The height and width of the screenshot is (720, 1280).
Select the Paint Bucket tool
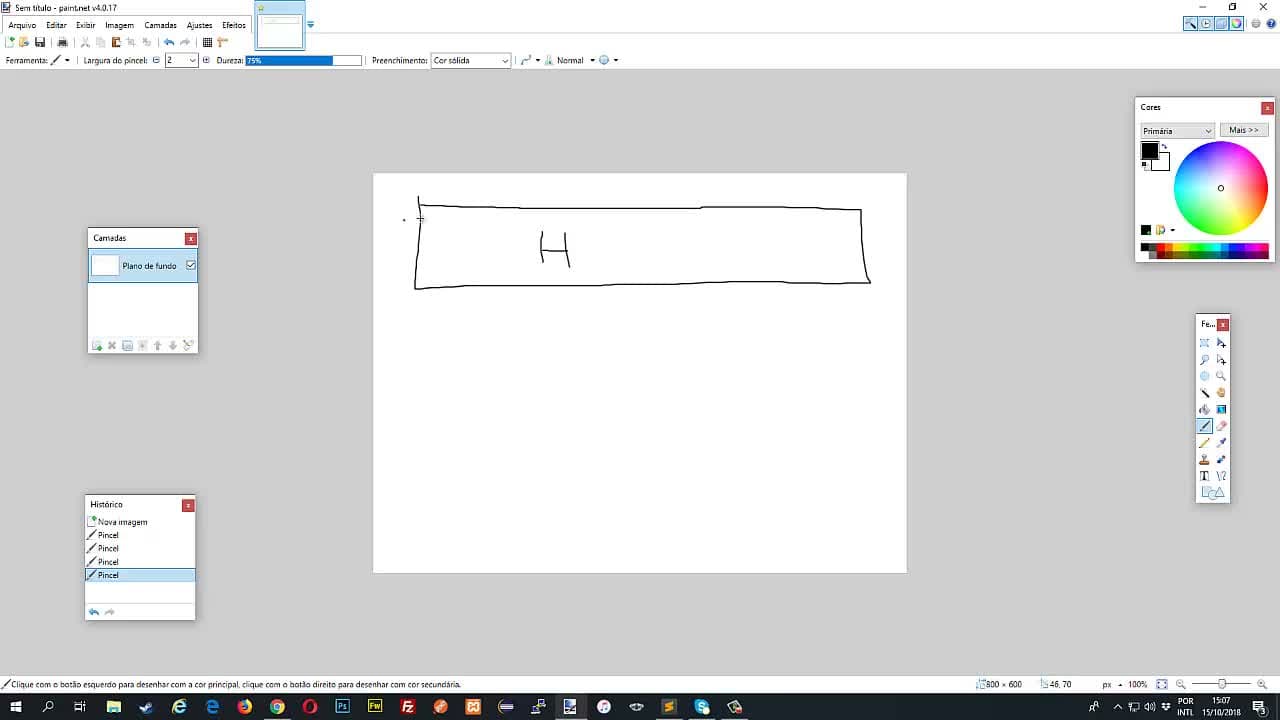1204,410
